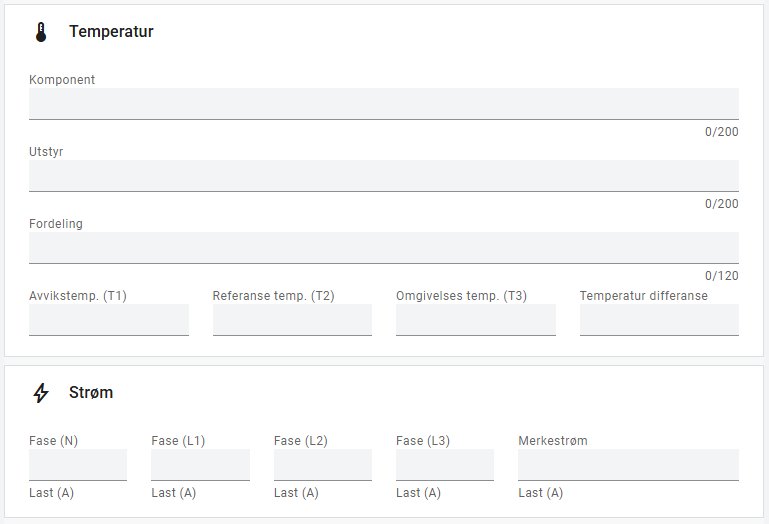Click the 0/200 counter under Utstyr

tap(721, 204)
